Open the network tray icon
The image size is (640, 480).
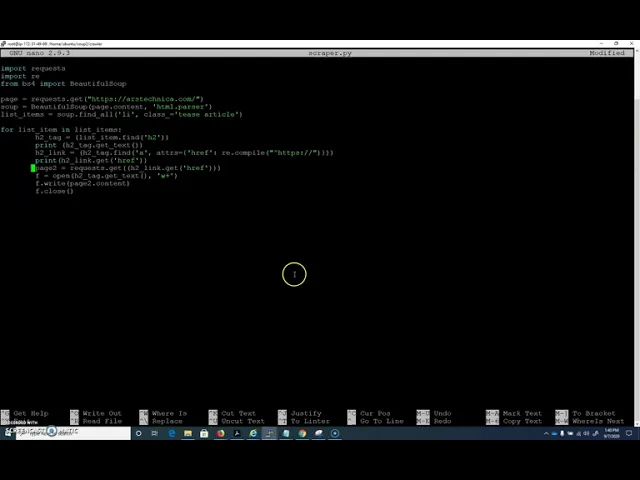578,433
